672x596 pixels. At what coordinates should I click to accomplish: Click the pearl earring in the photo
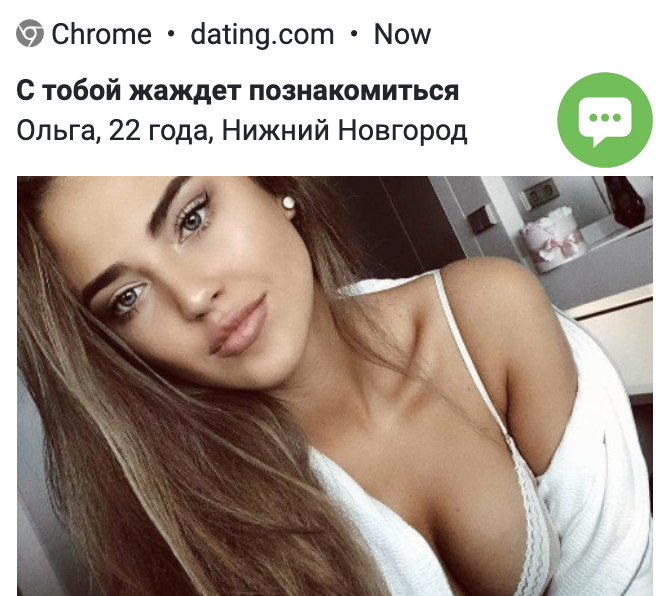(288, 202)
